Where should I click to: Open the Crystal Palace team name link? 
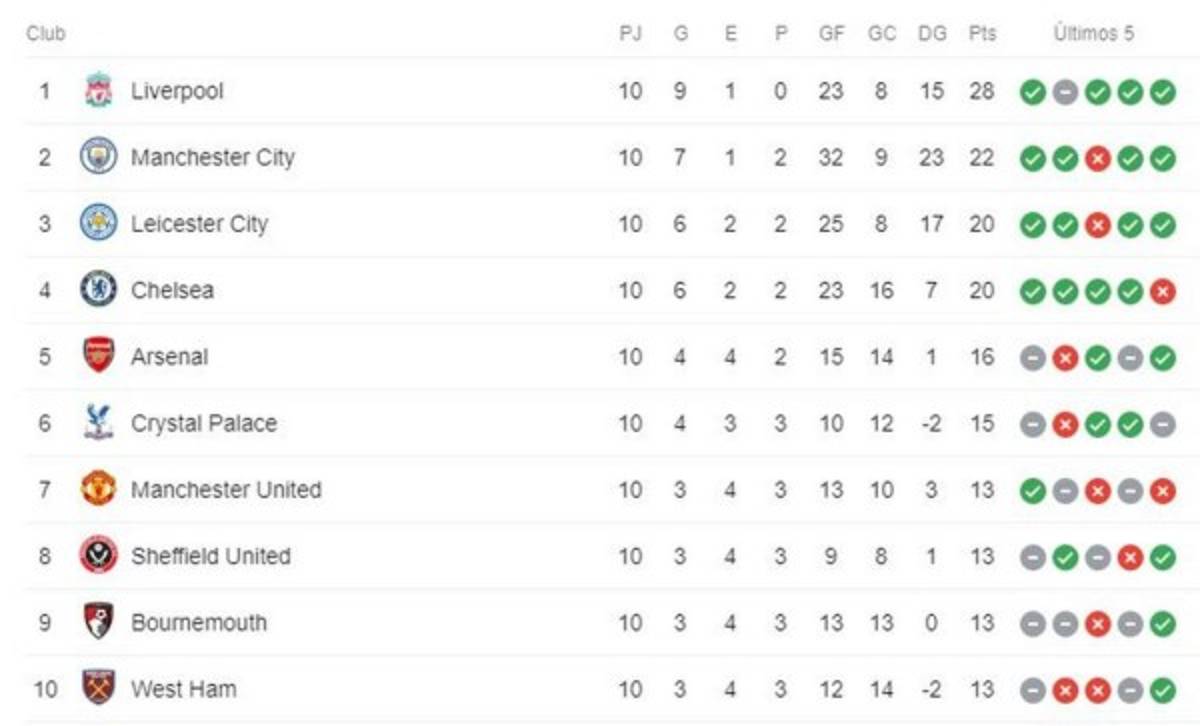click(x=203, y=423)
